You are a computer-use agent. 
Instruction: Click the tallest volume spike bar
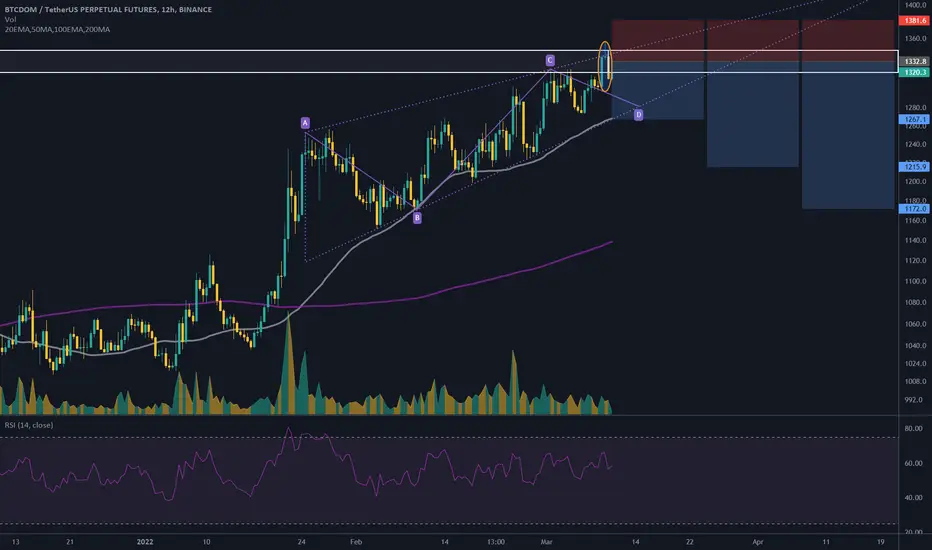(x=289, y=364)
